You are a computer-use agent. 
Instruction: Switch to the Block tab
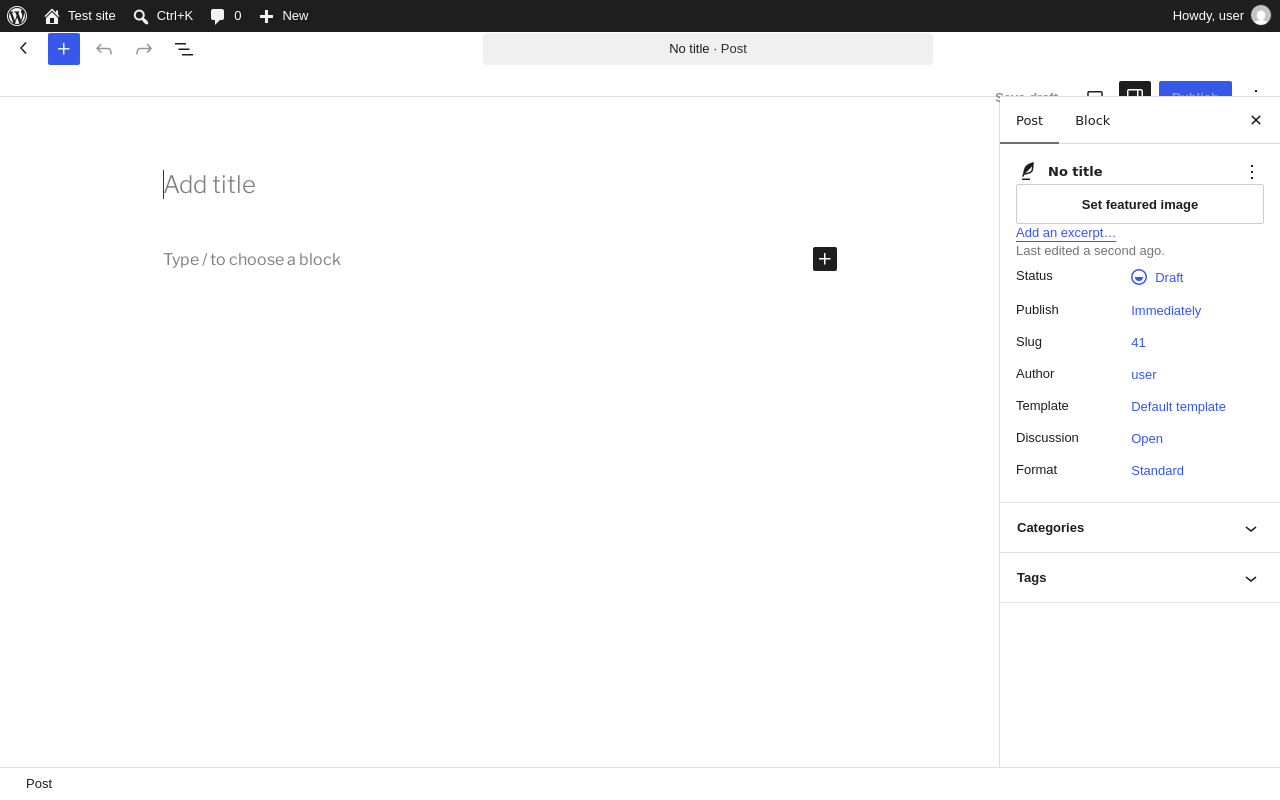click(1092, 120)
